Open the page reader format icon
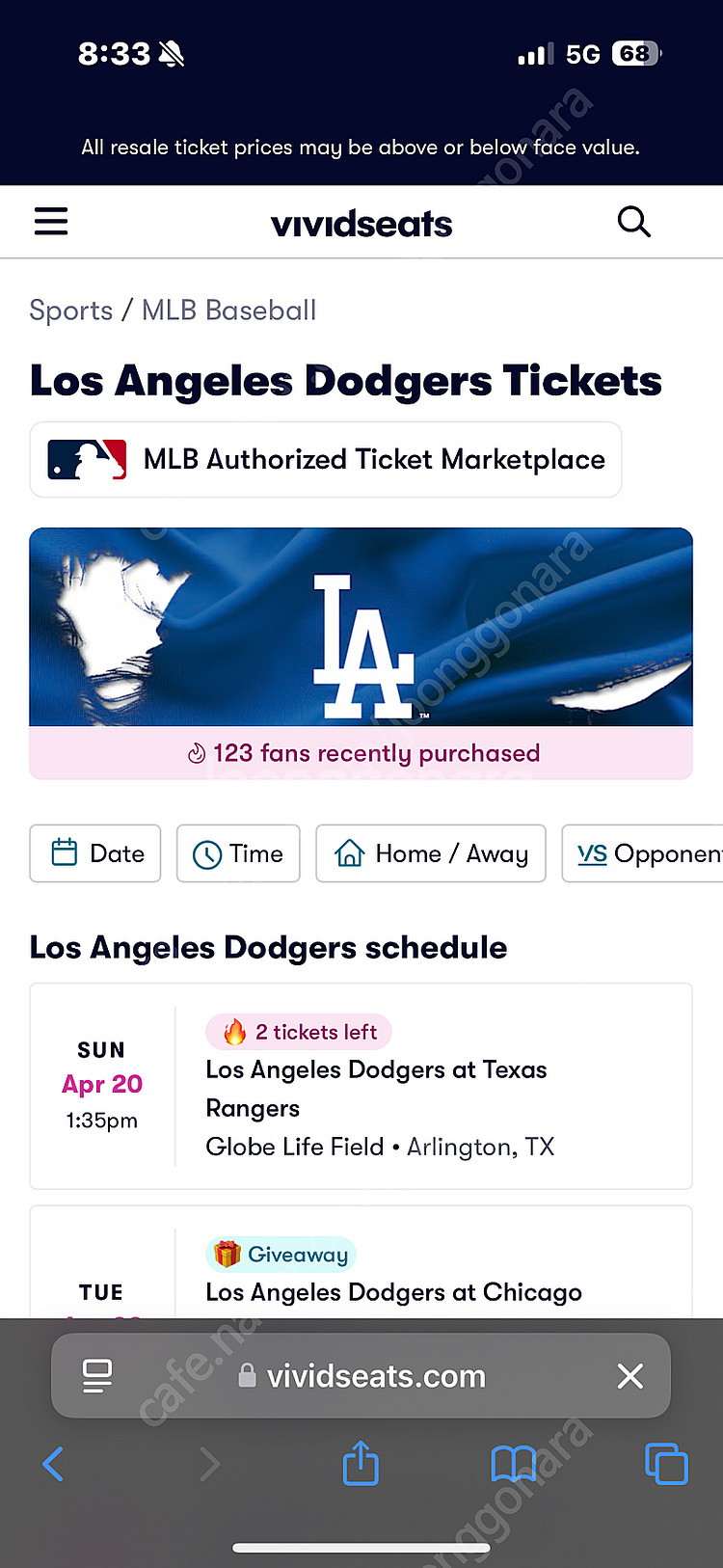The image size is (723, 1568). (97, 1375)
